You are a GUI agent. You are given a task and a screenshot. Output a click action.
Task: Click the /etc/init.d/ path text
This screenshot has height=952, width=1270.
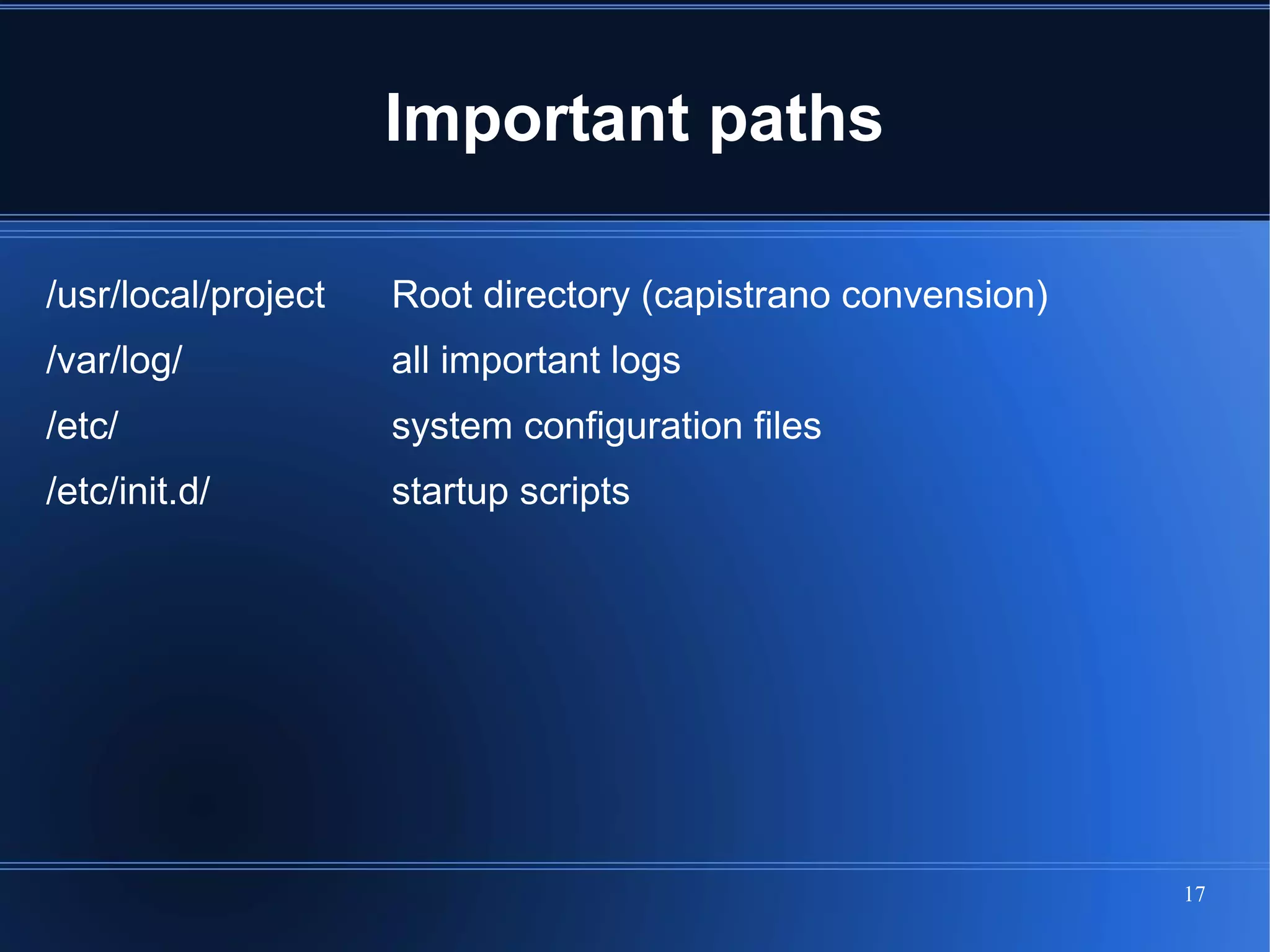click(x=128, y=492)
